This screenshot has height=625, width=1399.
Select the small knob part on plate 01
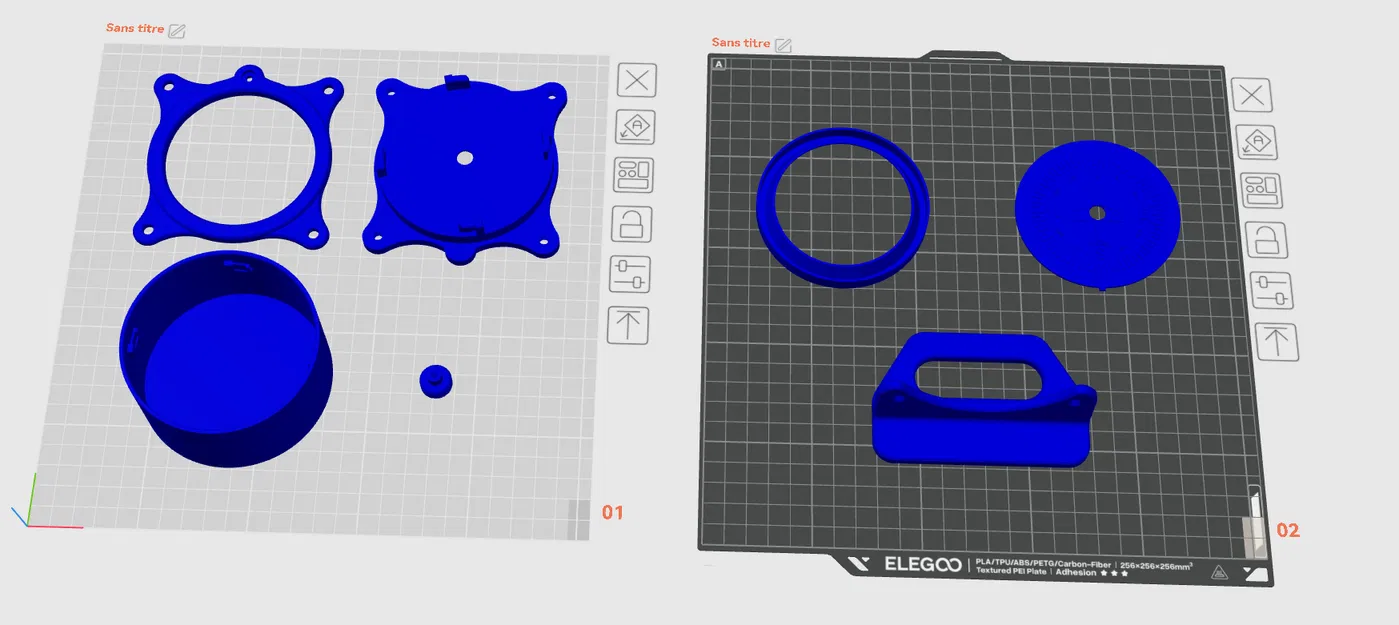435,380
